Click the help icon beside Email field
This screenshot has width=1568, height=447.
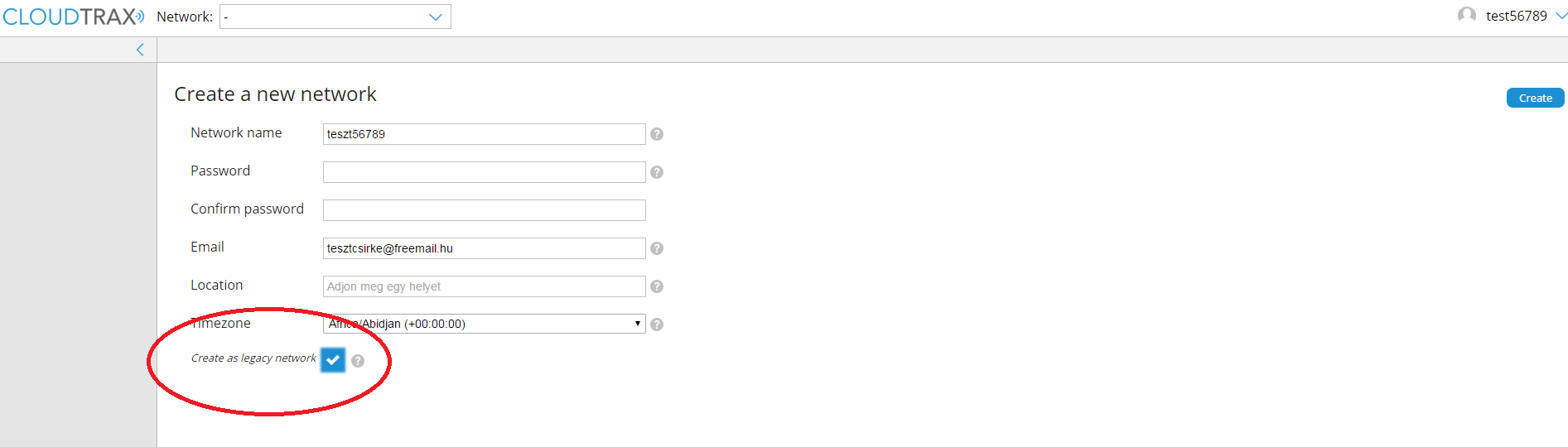point(657,248)
